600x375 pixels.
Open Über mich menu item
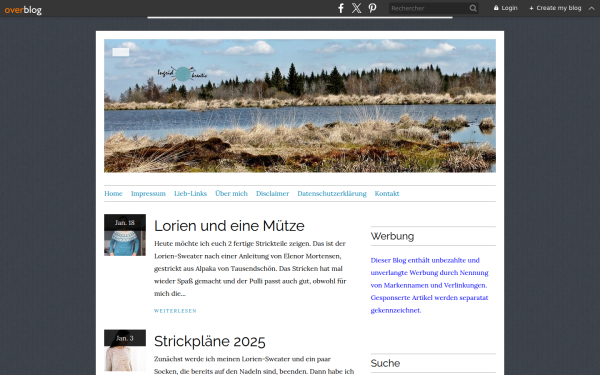coord(231,193)
